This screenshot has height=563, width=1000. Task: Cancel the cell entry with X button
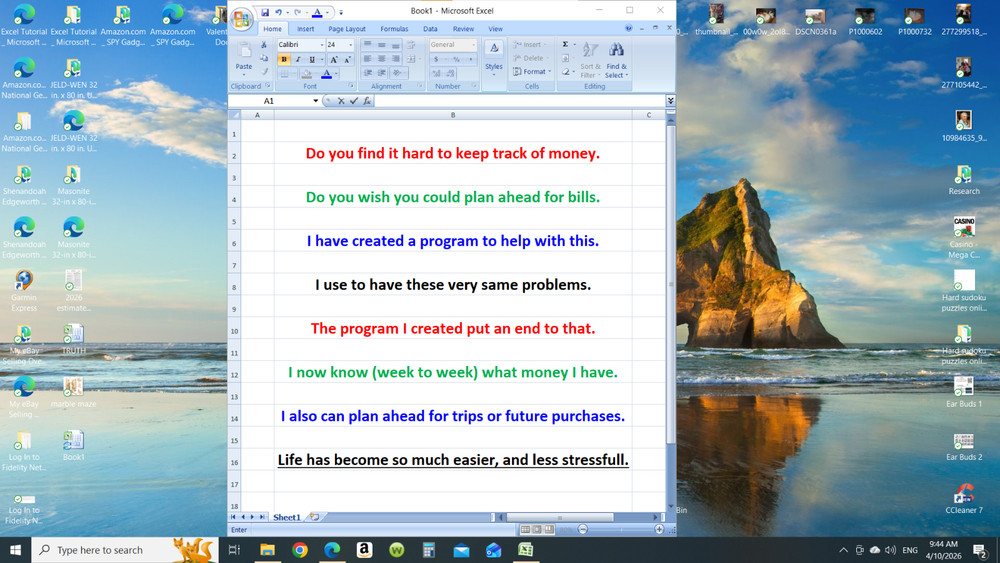click(x=341, y=101)
